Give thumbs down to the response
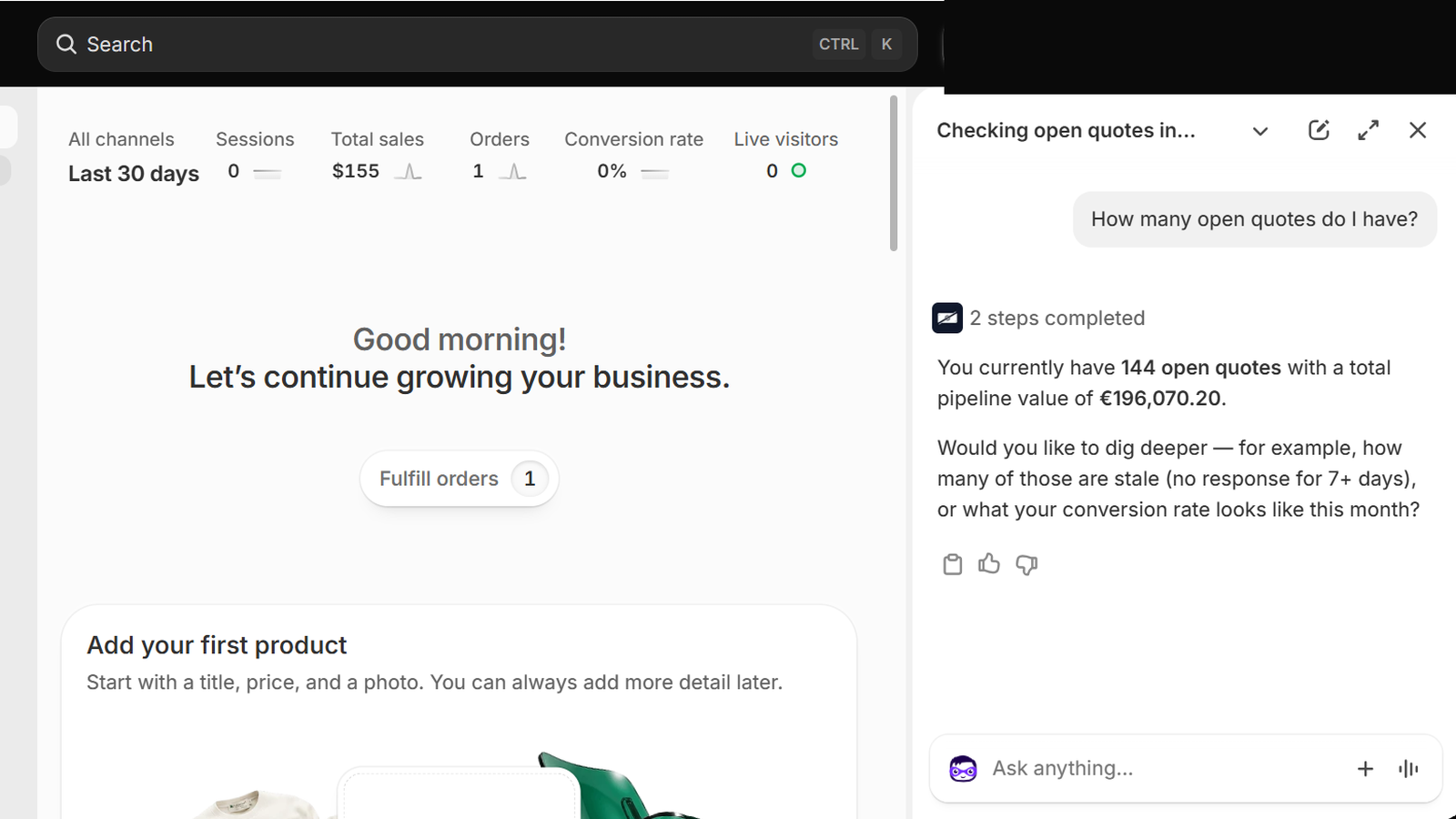The image size is (1456, 819). 1026,564
